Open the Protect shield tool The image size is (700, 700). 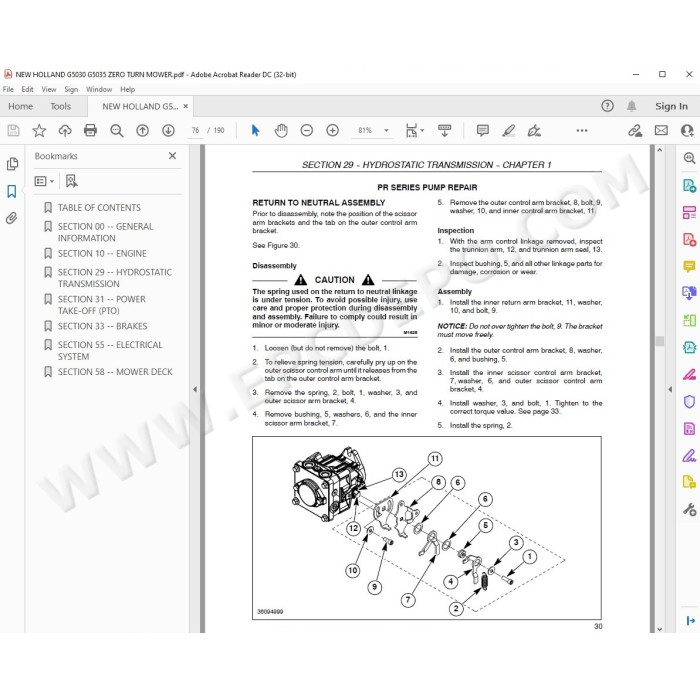(689, 402)
